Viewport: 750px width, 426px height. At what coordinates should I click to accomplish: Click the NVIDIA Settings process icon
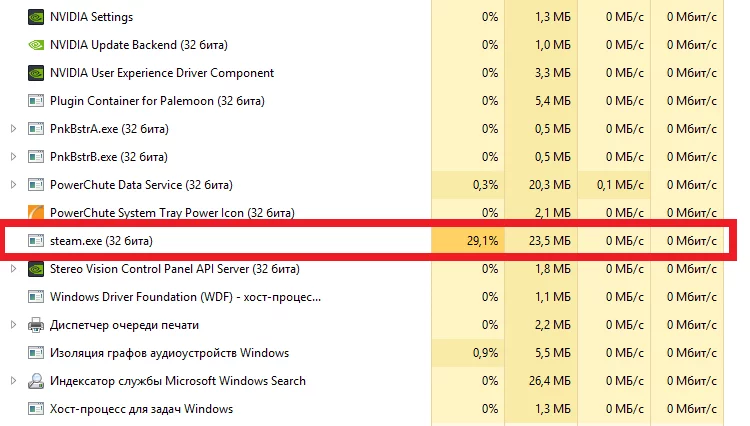point(36,17)
